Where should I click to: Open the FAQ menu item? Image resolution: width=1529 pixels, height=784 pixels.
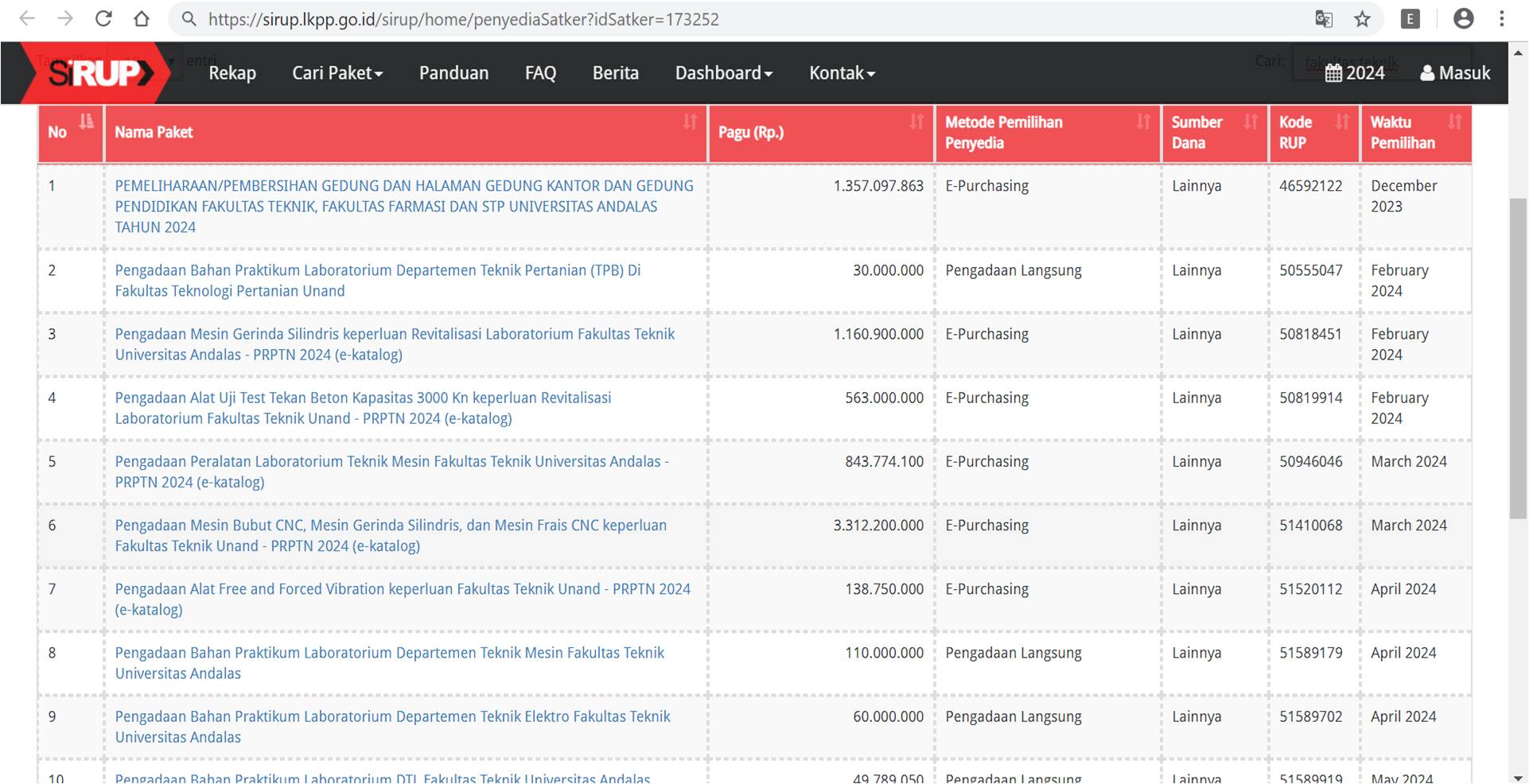pyautogui.click(x=540, y=73)
